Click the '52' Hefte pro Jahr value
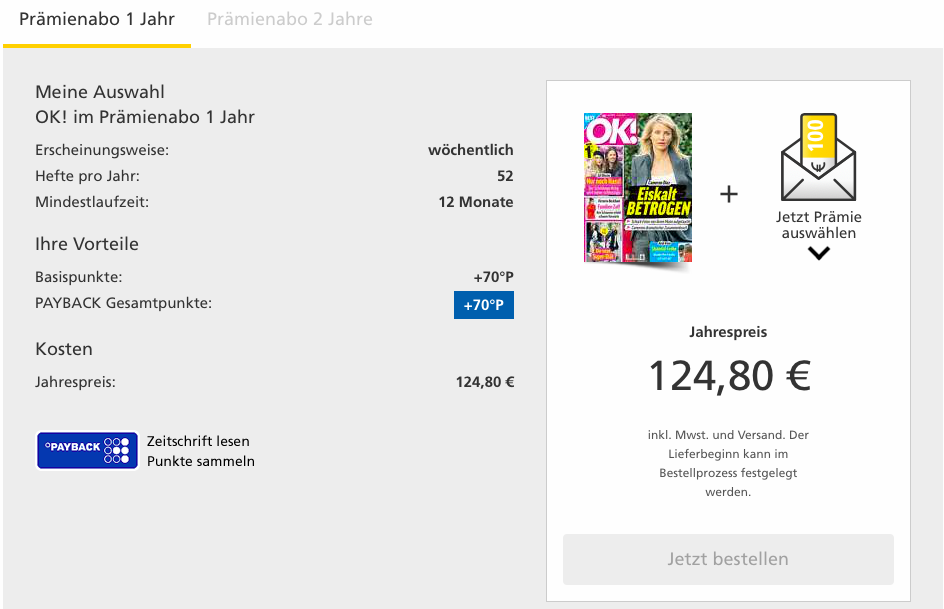This screenshot has height=609, width=944. point(504,176)
